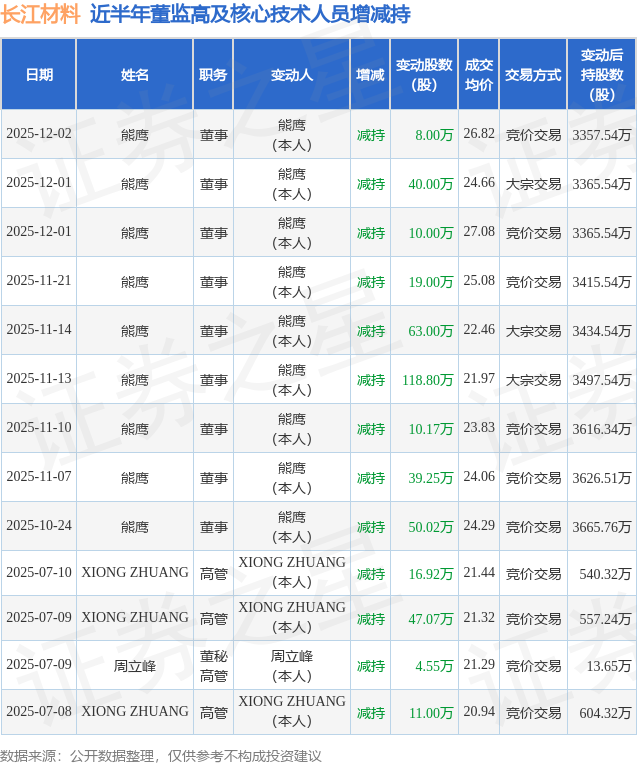Click the 交易方式 column header

tap(533, 75)
